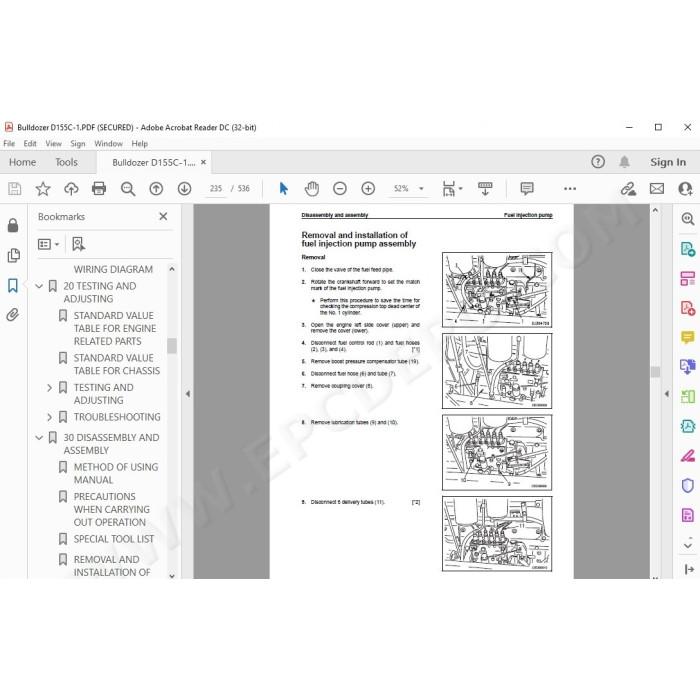Image resolution: width=700 pixels, height=700 pixels.
Task: Toggle the Bookmarks panel icon
Action: [13, 285]
